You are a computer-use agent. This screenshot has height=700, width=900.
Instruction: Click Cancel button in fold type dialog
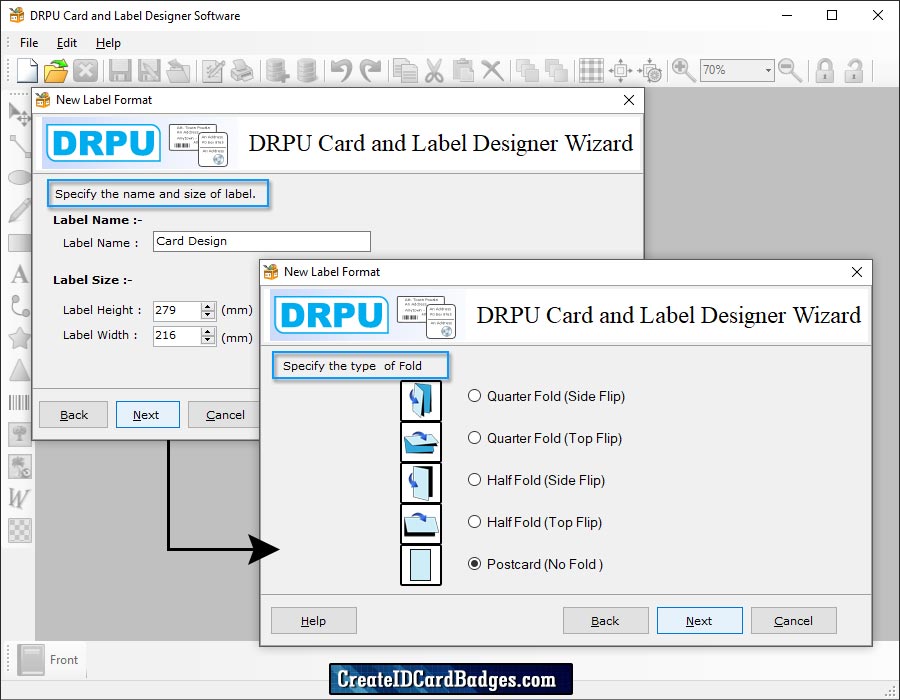click(x=793, y=621)
